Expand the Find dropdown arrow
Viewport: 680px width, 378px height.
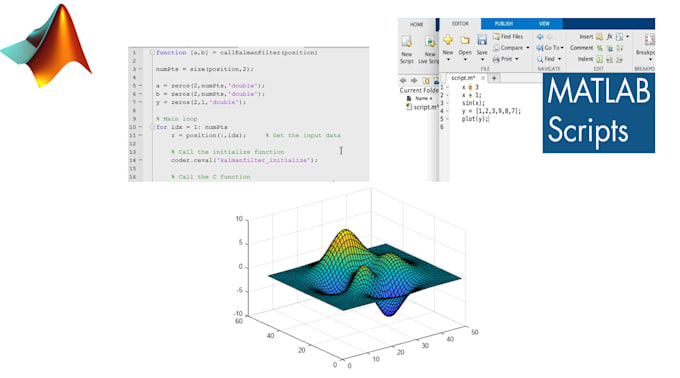(x=559, y=59)
